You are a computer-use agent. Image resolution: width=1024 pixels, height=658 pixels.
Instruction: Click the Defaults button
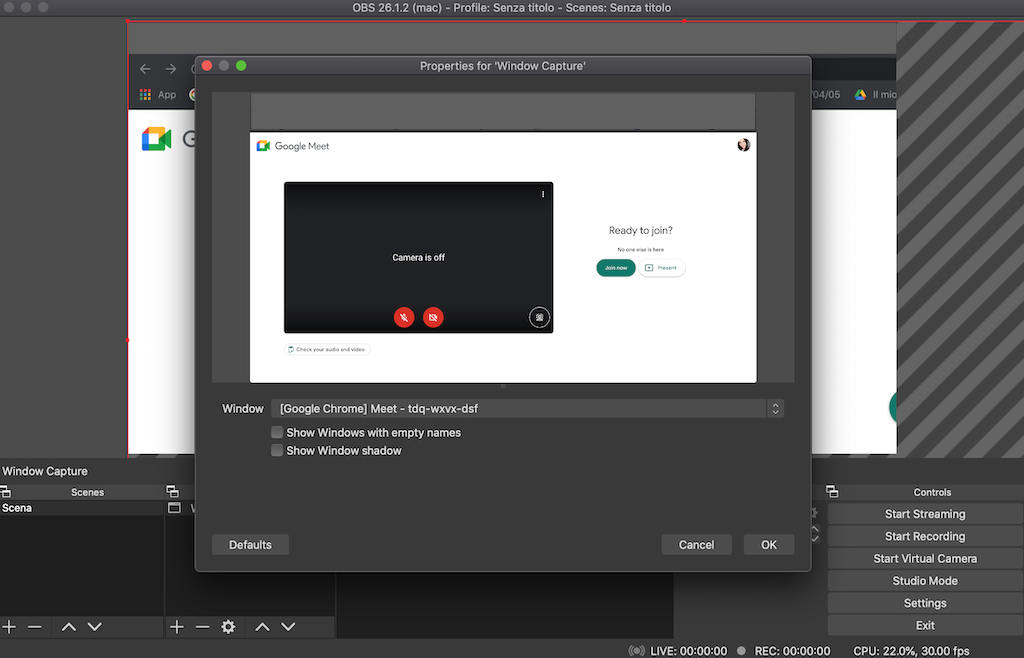pyautogui.click(x=250, y=544)
